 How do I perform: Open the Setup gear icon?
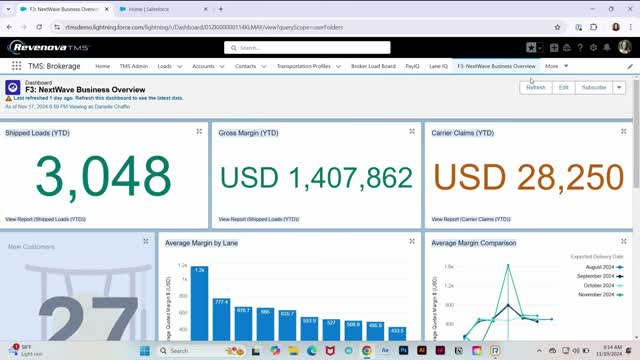593,48
